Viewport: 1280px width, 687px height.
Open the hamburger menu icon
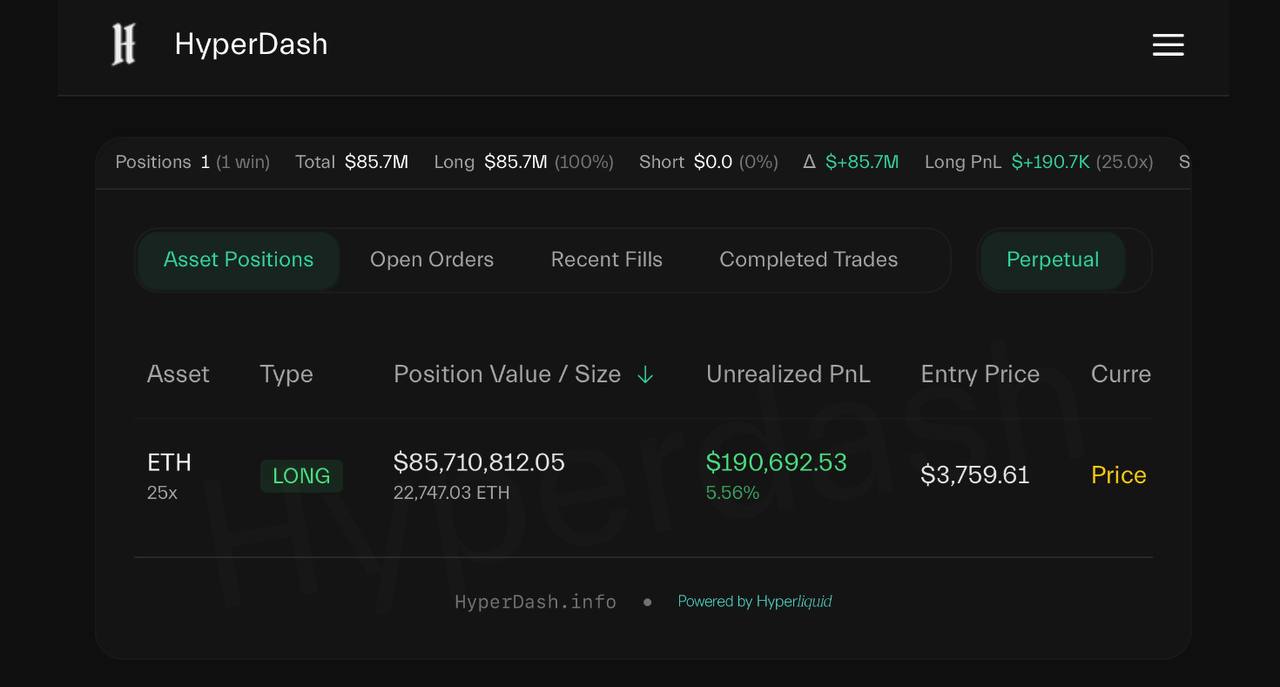click(x=1168, y=45)
